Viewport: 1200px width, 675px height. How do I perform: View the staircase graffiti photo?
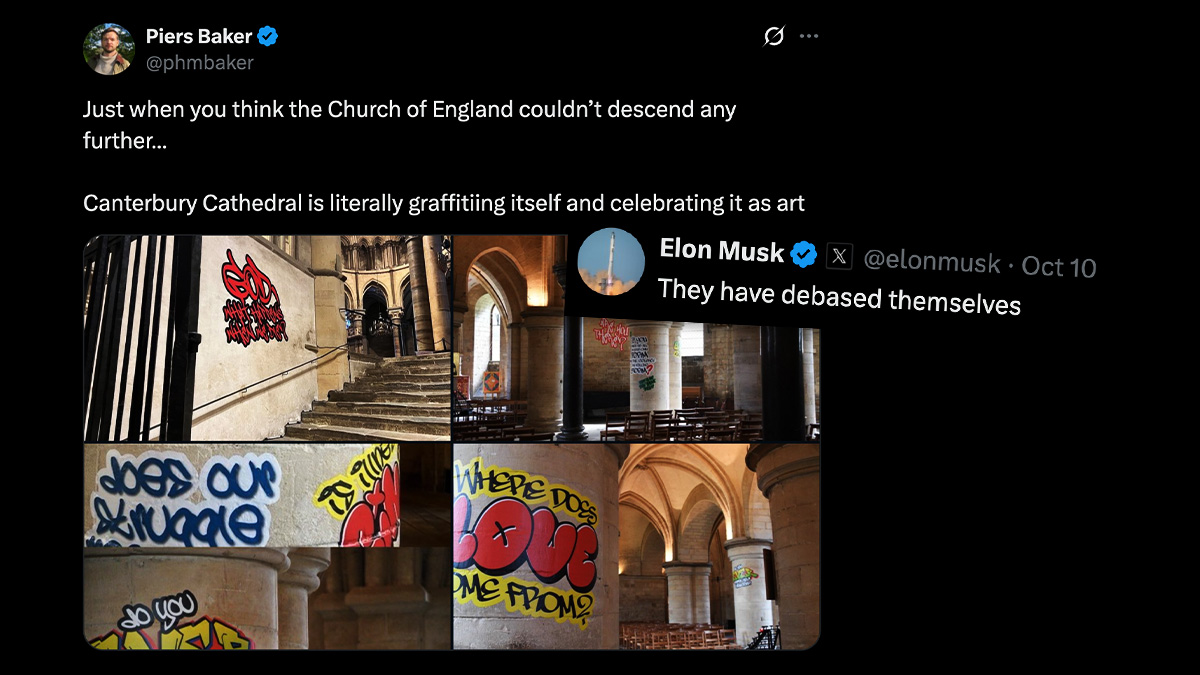(267, 338)
